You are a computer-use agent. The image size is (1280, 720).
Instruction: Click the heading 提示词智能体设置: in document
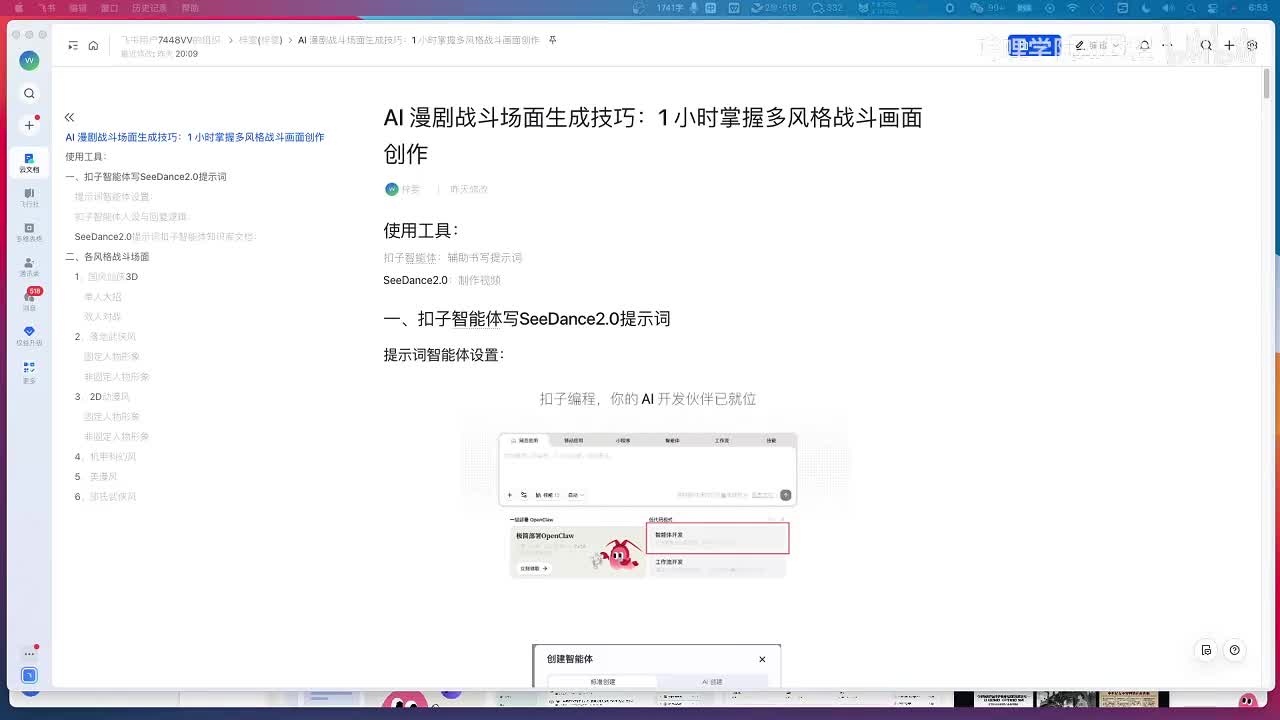point(444,355)
